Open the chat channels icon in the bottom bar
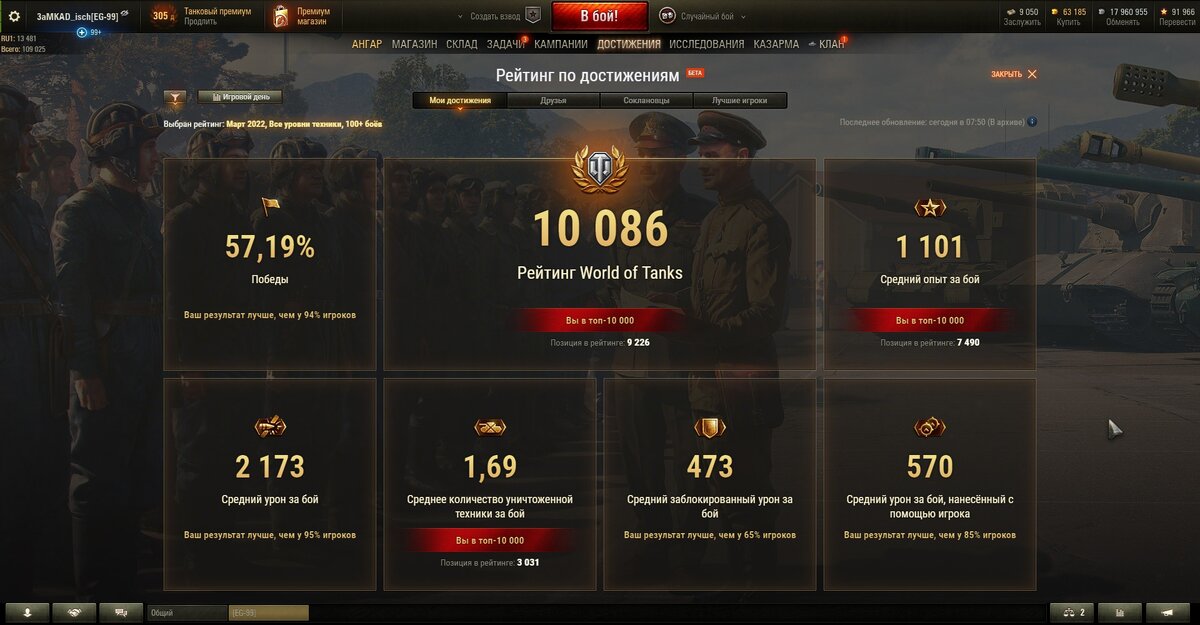The width and height of the screenshot is (1200, 625). tap(121, 612)
